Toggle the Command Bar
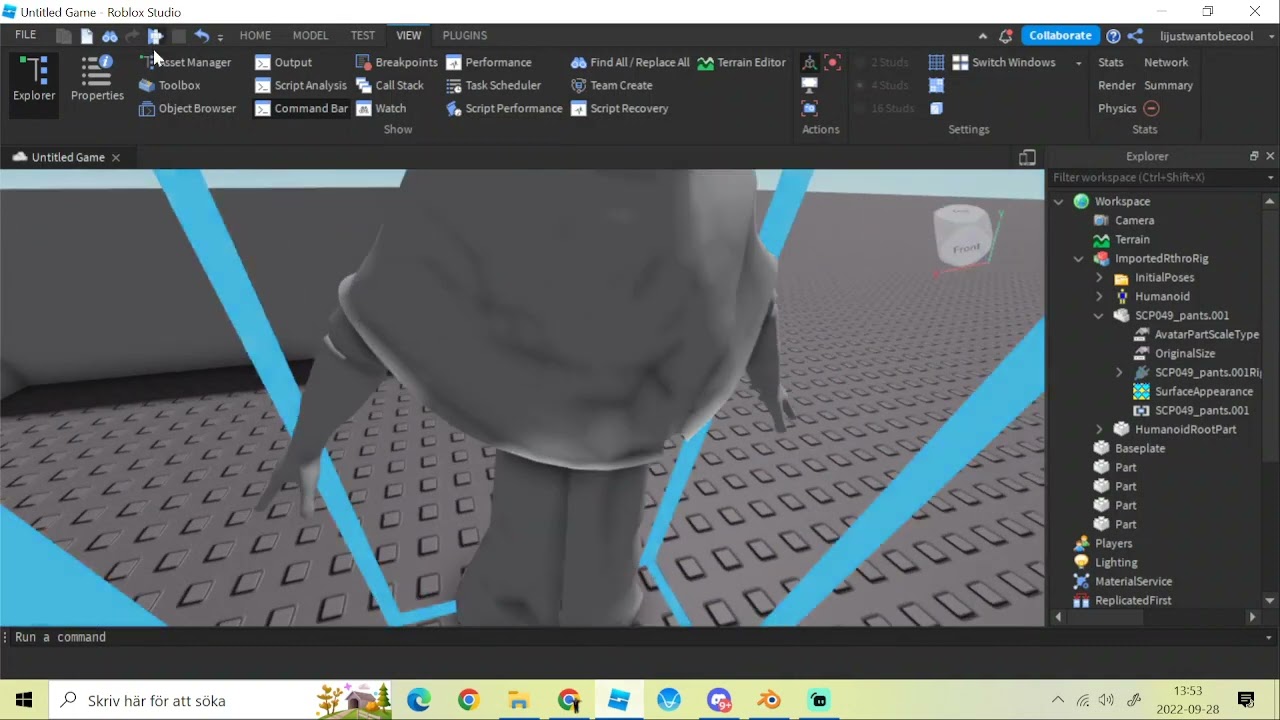The image size is (1280, 720). point(301,108)
